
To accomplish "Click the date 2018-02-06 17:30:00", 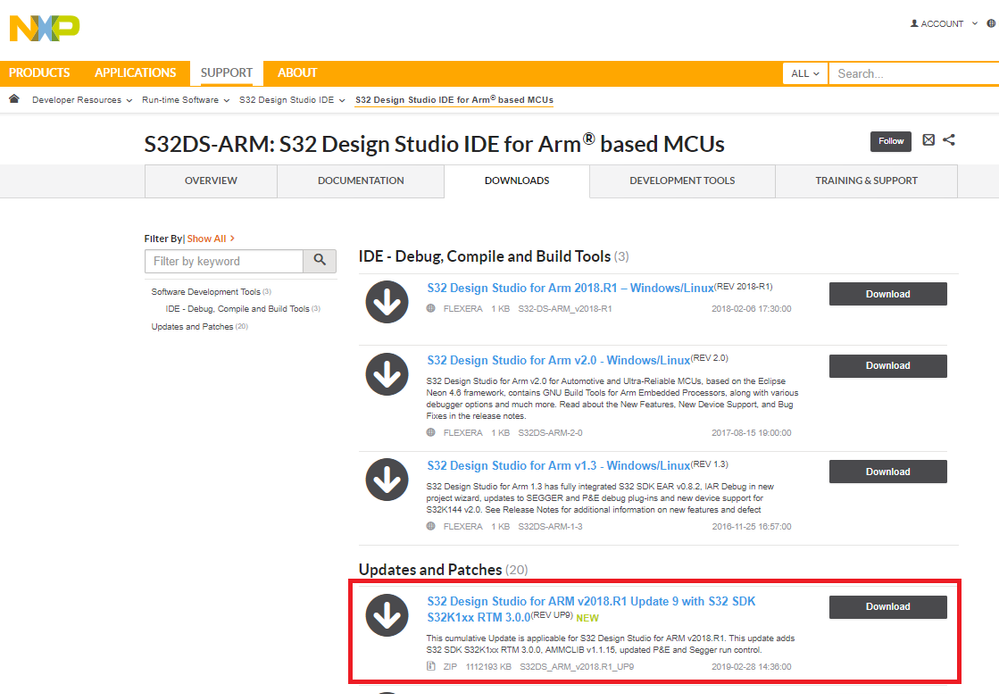I will point(751,309).
